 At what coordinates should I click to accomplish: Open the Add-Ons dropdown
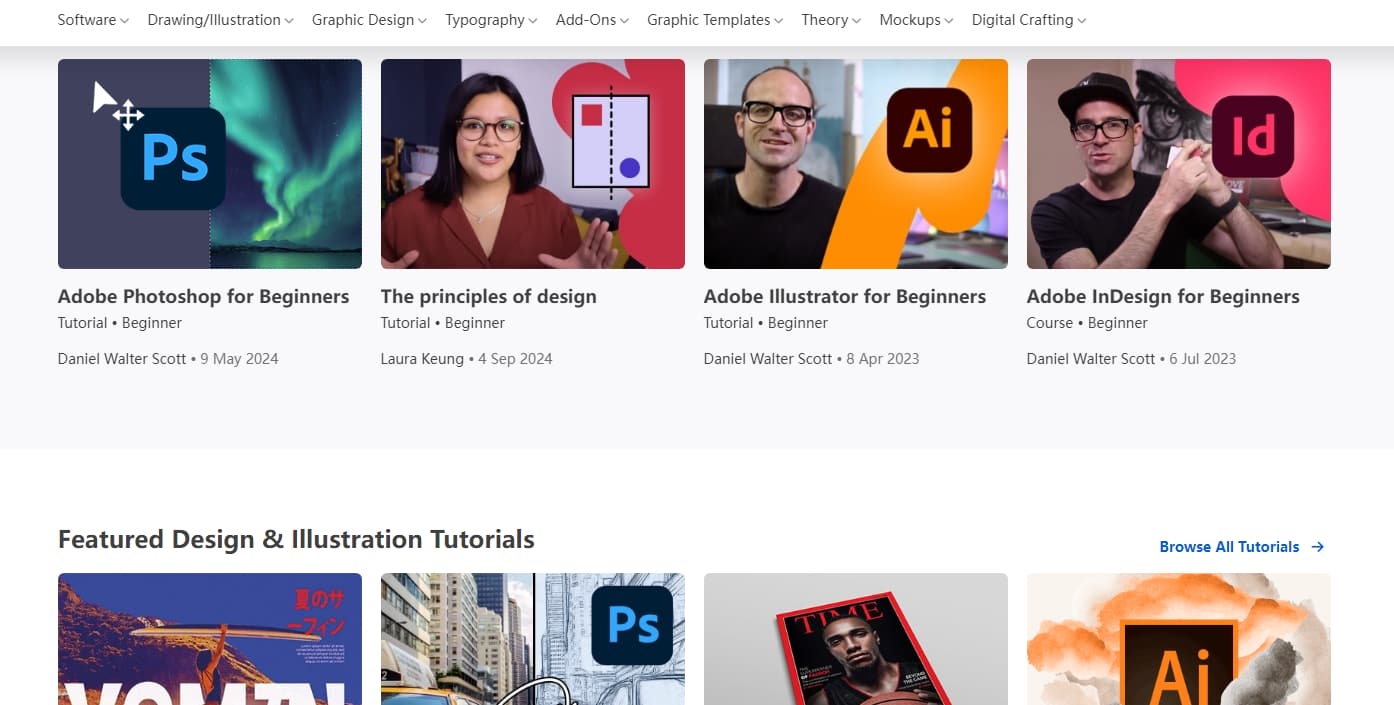click(x=592, y=20)
